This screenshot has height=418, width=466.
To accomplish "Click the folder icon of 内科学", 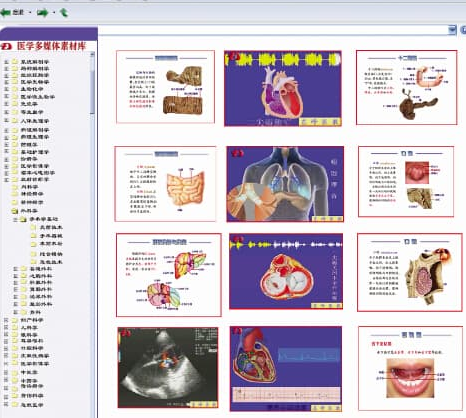I will click(x=15, y=187).
